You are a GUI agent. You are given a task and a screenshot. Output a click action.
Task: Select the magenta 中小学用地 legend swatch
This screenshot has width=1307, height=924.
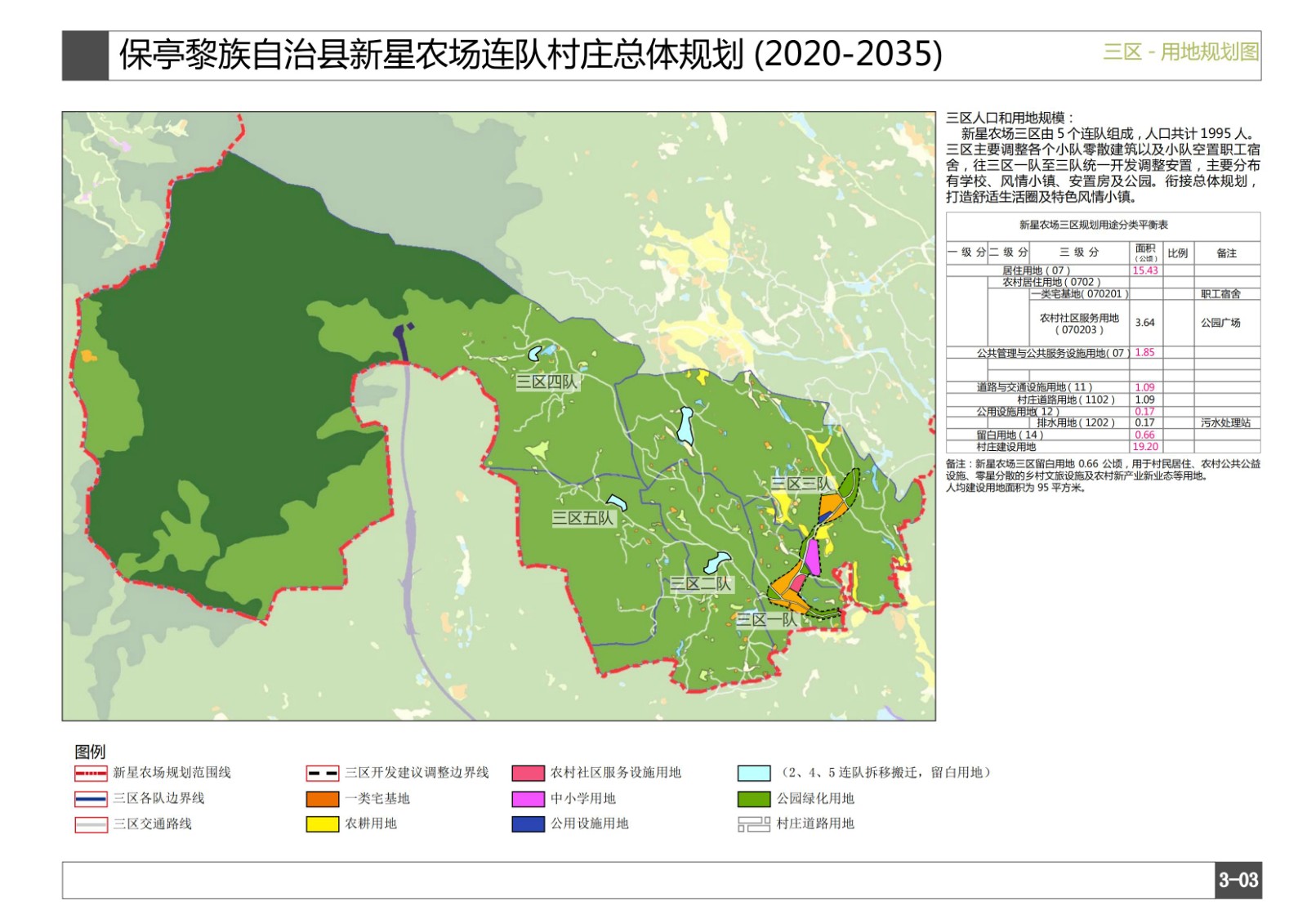pos(528,798)
